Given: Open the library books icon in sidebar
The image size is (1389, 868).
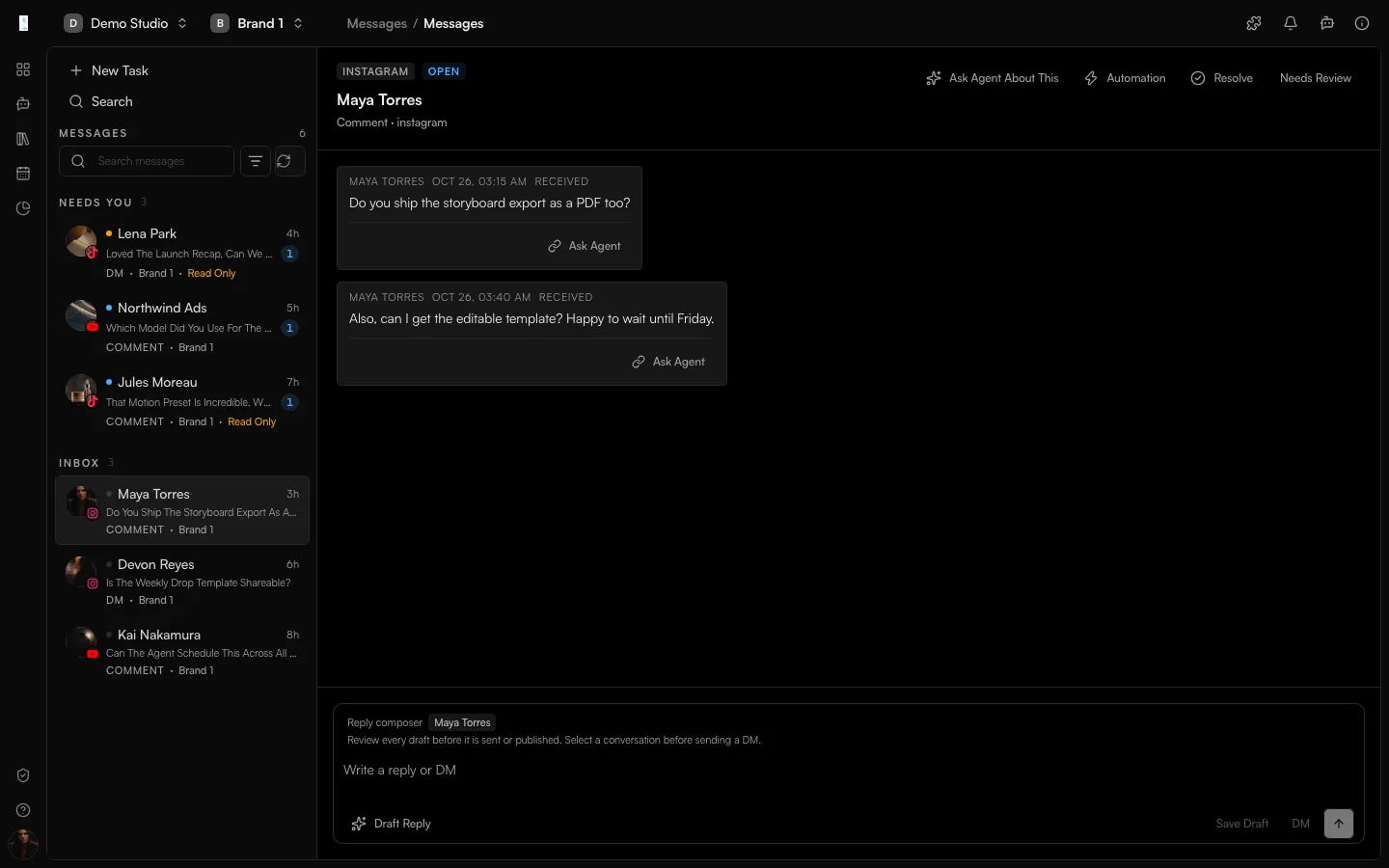Looking at the screenshot, I should click(23, 139).
